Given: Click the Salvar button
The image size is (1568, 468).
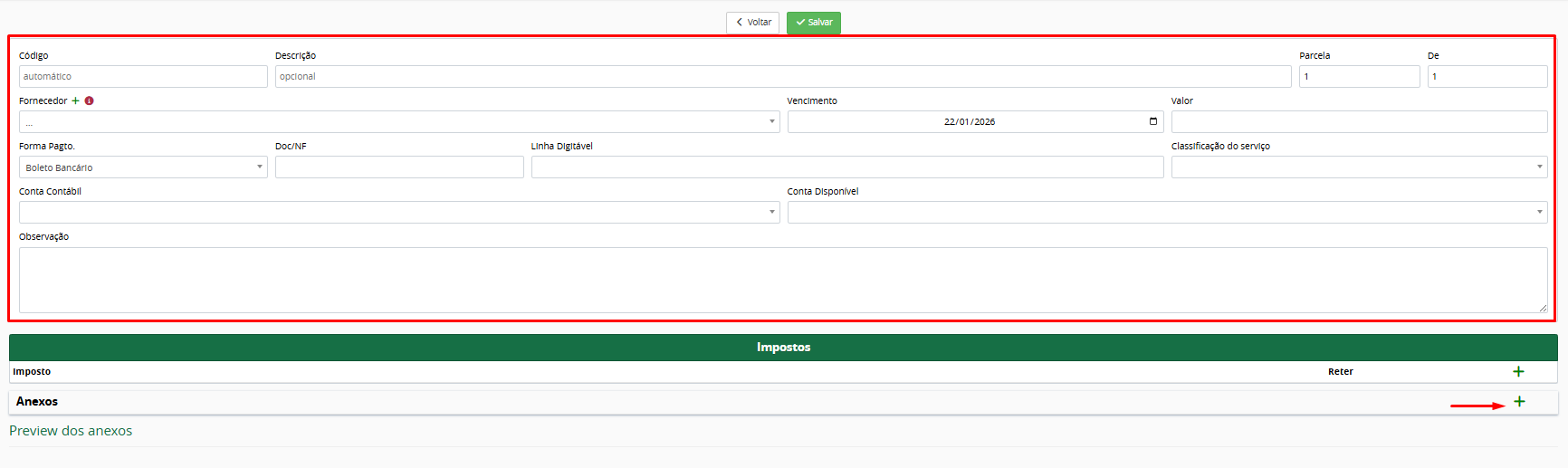Looking at the screenshot, I should coord(813,23).
